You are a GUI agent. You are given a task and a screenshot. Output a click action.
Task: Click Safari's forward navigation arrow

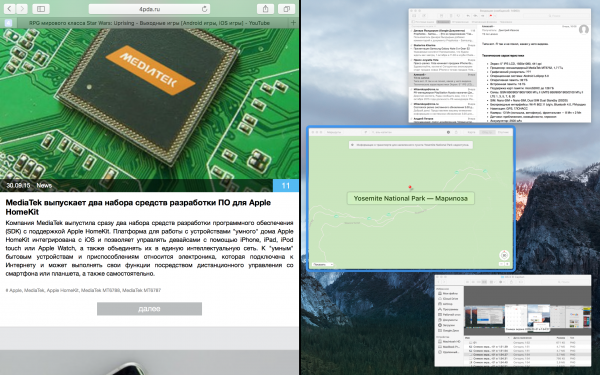pyautogui.click(x=22, y=8)
